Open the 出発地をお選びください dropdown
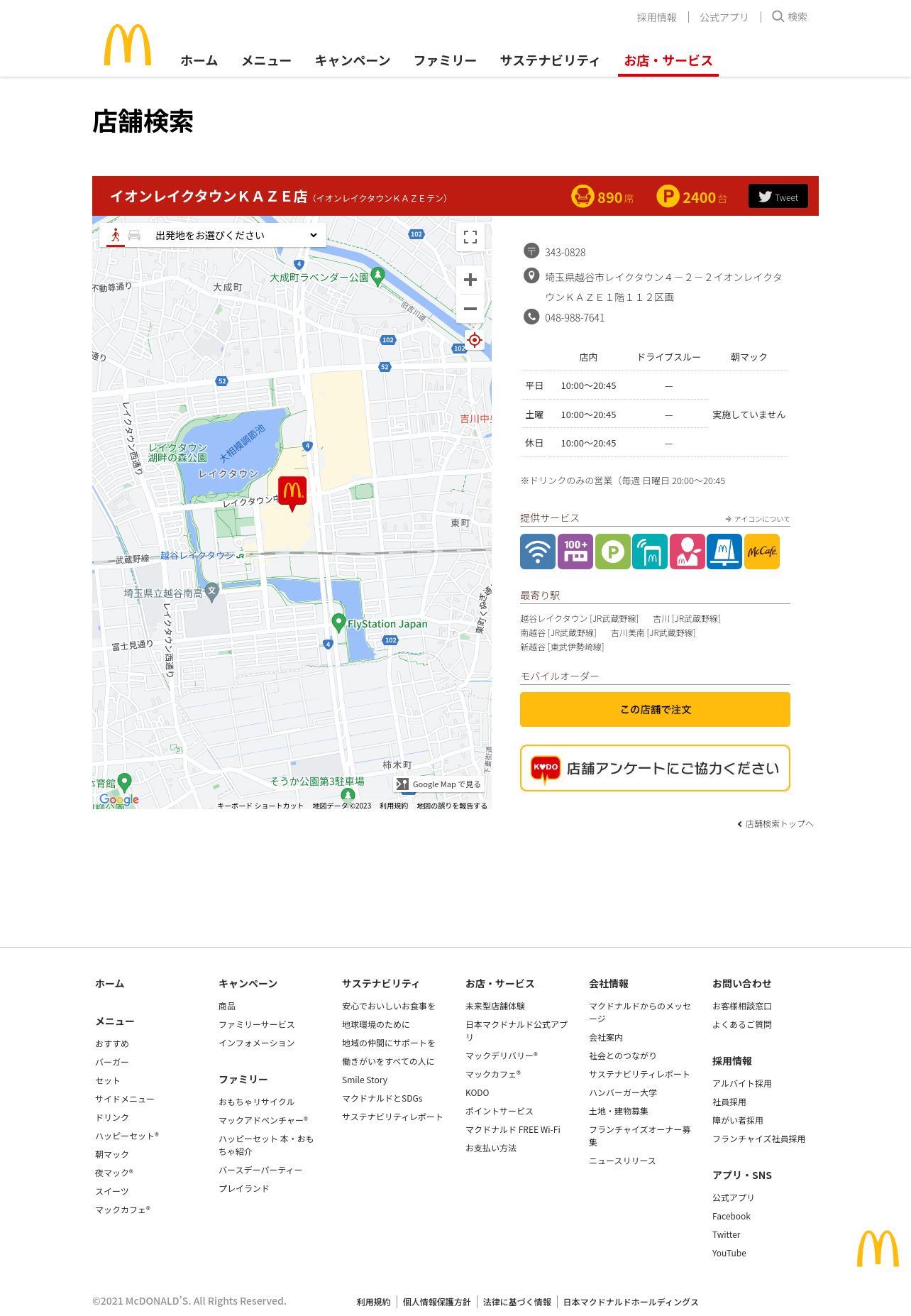Viewport: 911px width, 1316px height. coord(236,235)
